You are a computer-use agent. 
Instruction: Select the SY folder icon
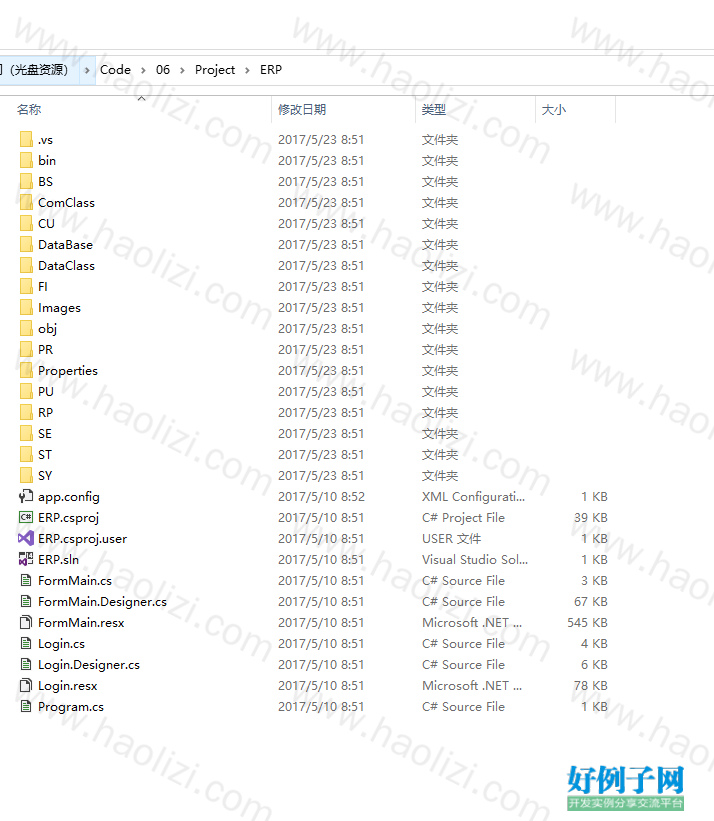pyautogui.click(x=26, y=475)
